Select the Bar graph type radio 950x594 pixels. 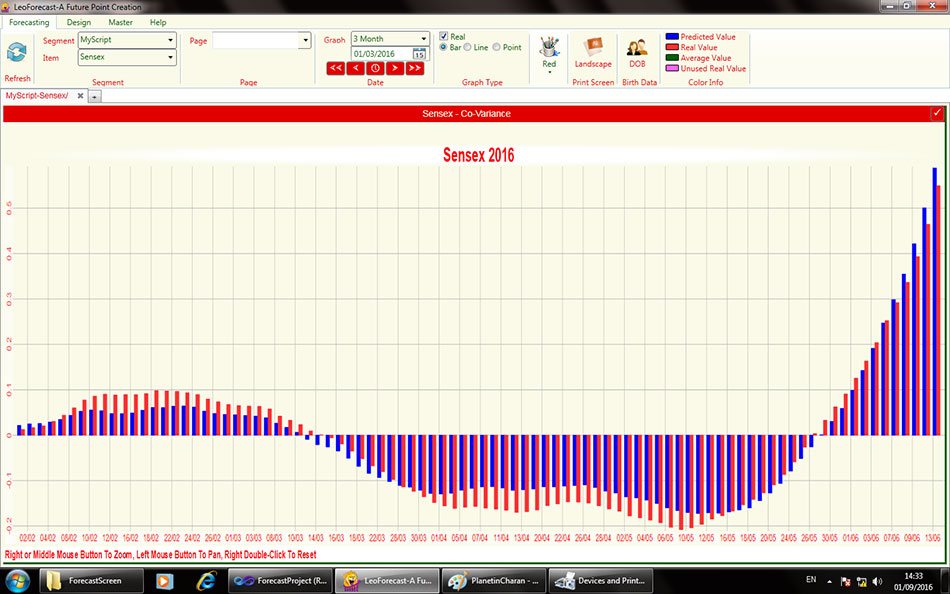[x=443, y=47]
